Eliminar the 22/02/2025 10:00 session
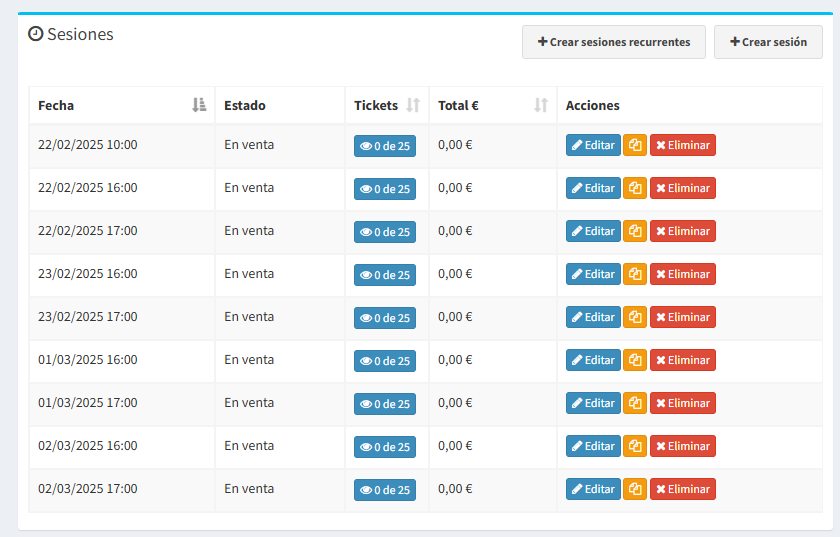Viewport: 840px width, 537px height. (x=682, y=145)
